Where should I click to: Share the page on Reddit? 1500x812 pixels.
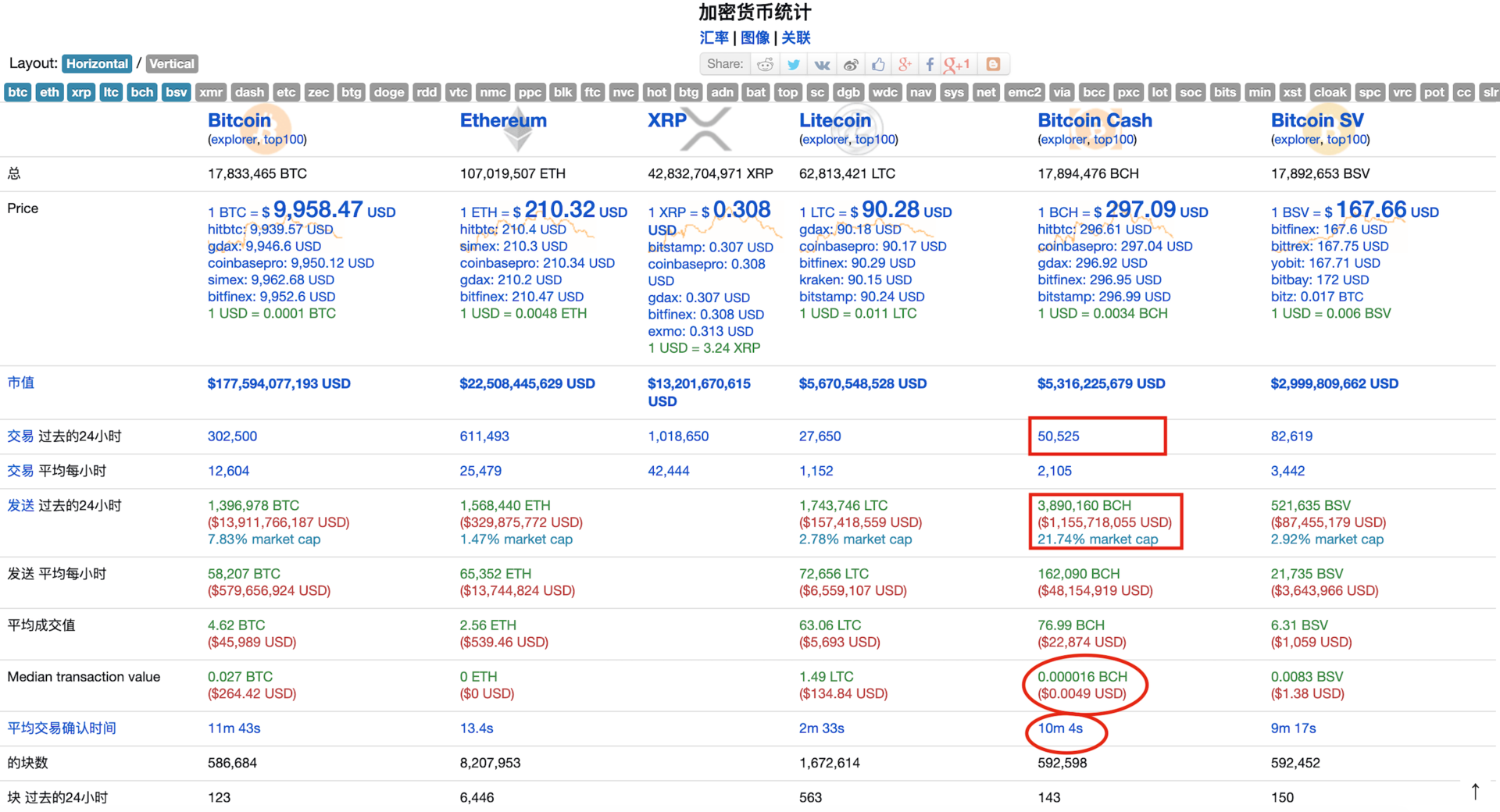coord(766,65)
